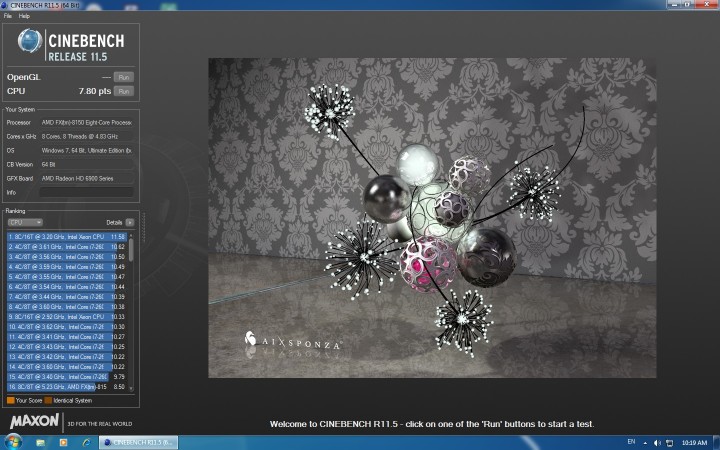Run the OpenGL benchmark test
This screenshot has height=450, width=720.
(124, 77)
